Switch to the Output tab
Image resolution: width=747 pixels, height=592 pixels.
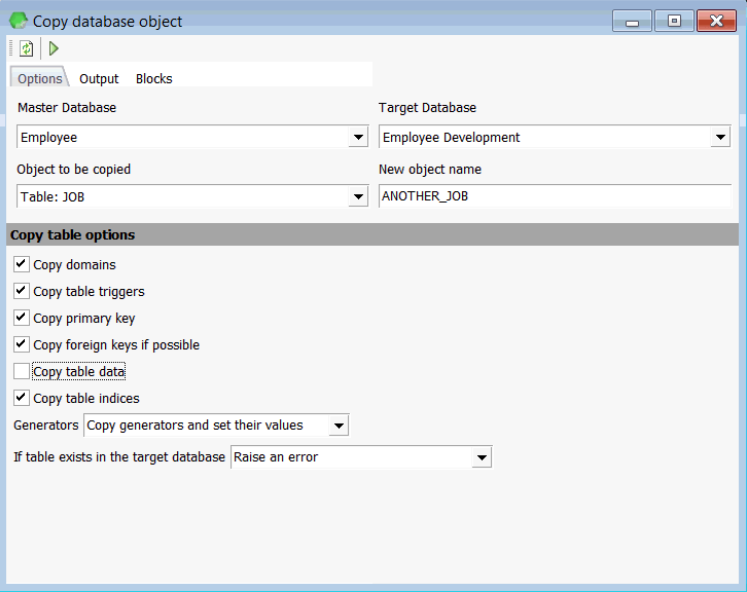click(99, 78)
